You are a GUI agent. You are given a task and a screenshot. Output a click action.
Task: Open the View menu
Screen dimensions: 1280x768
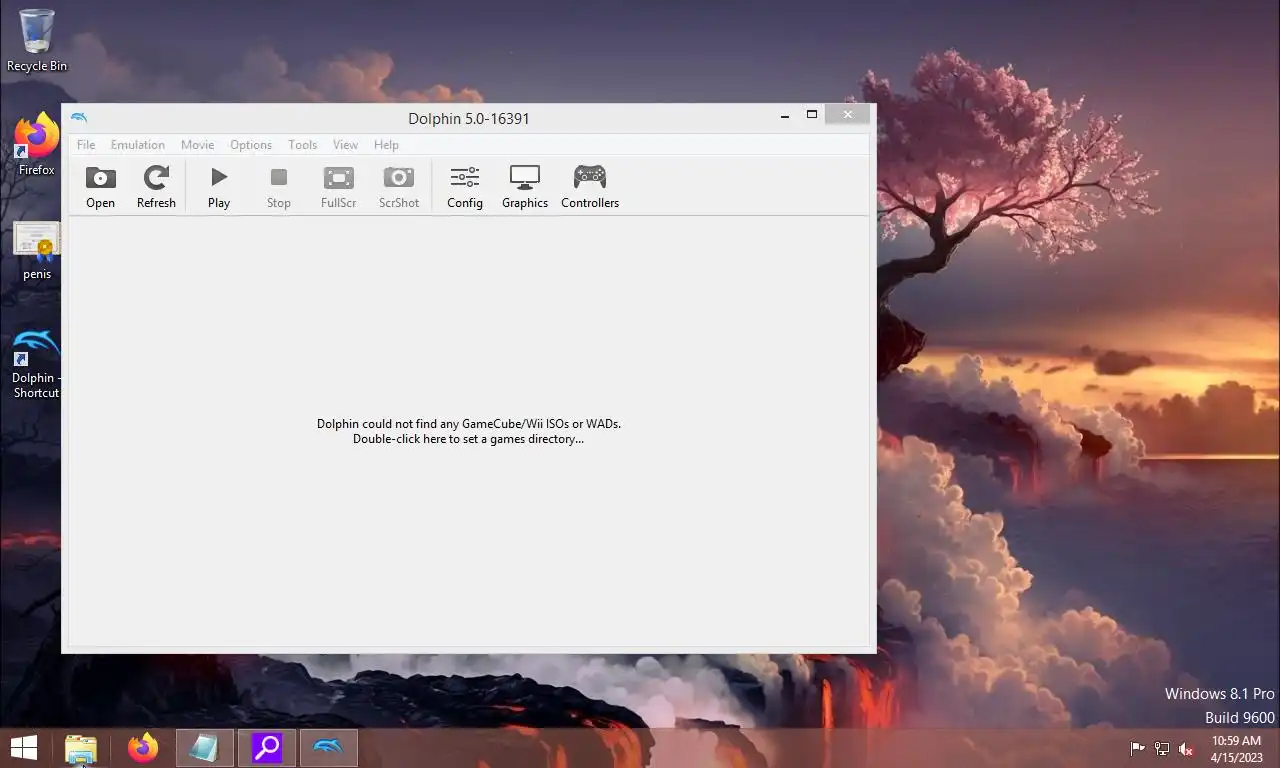346,145
